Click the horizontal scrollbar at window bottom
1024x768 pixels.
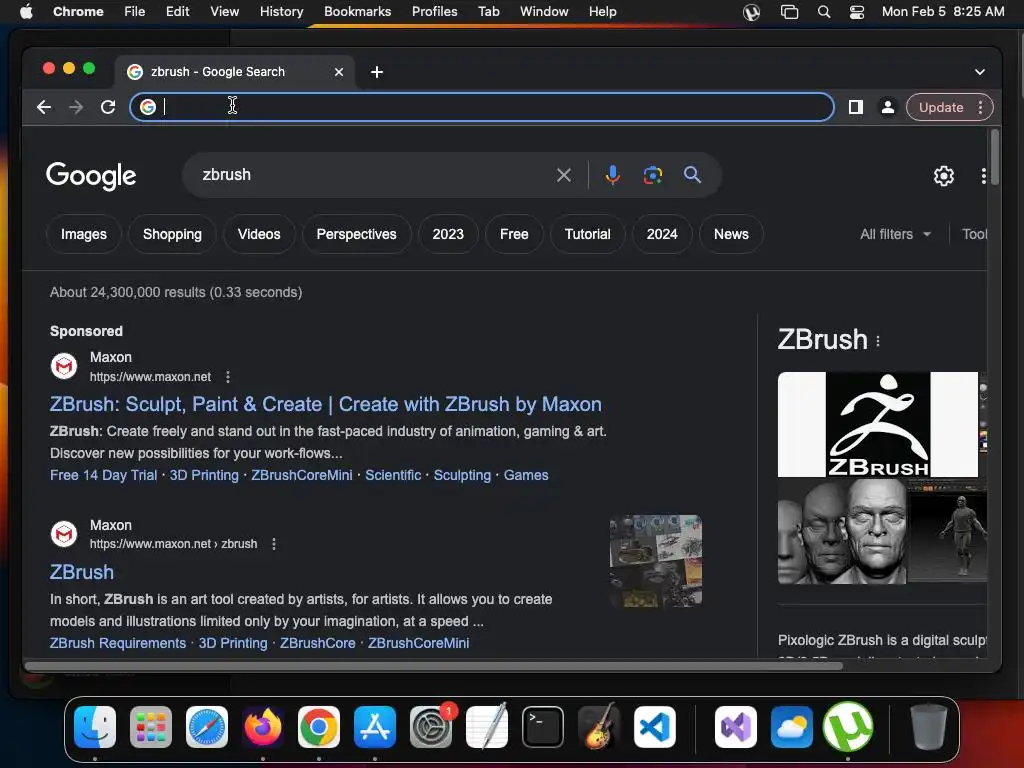433,666
